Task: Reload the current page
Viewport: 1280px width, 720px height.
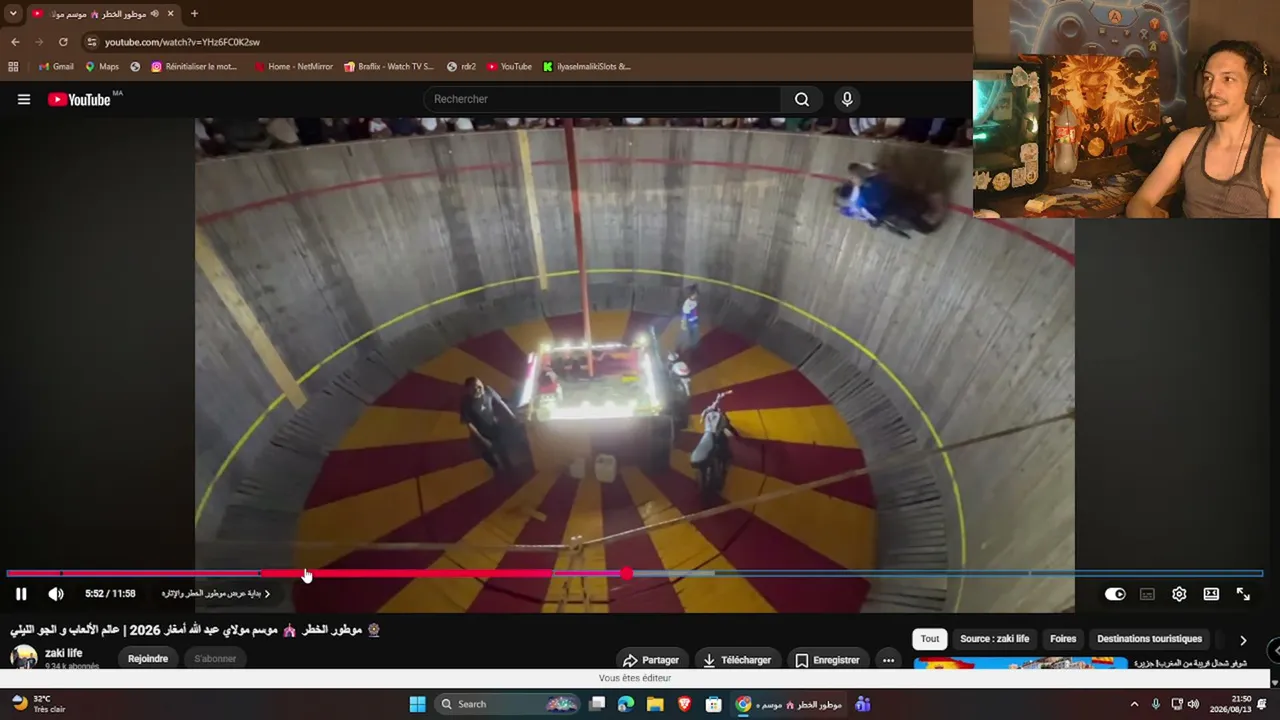Action: 63,42
